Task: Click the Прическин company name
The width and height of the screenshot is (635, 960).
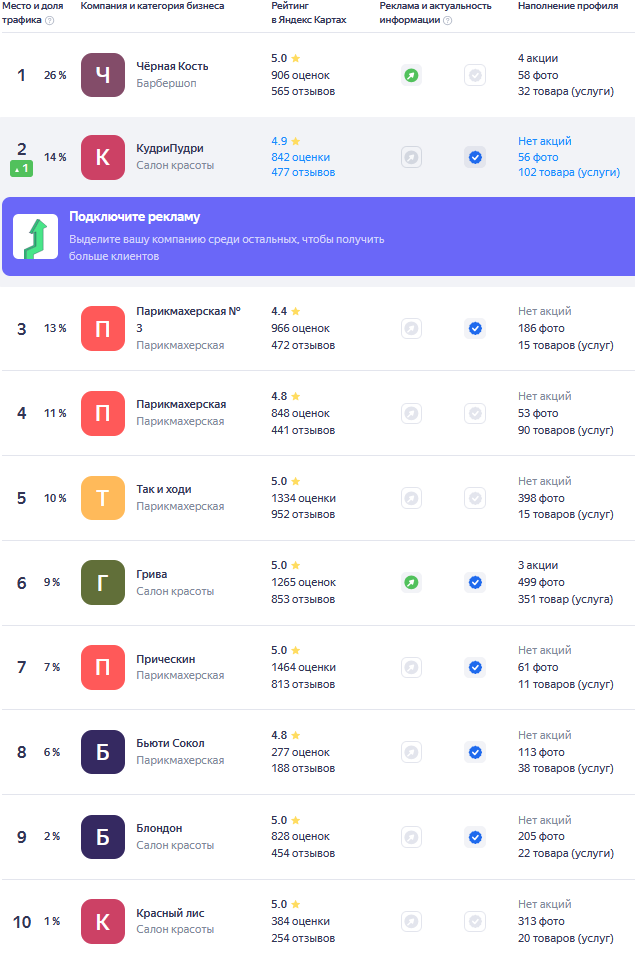Action: [x=165, y=659]
